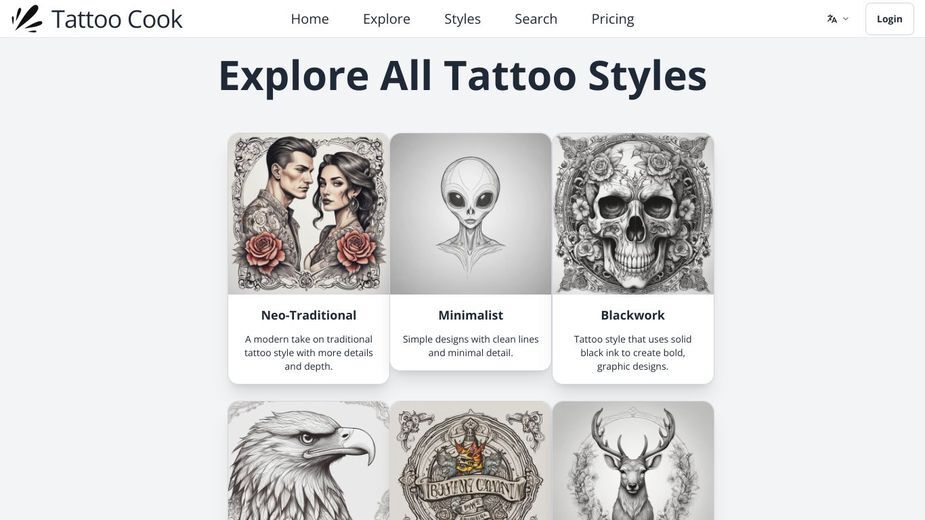Click the Tattoo Cook site title
925x520 pixels.
(117, 19)
